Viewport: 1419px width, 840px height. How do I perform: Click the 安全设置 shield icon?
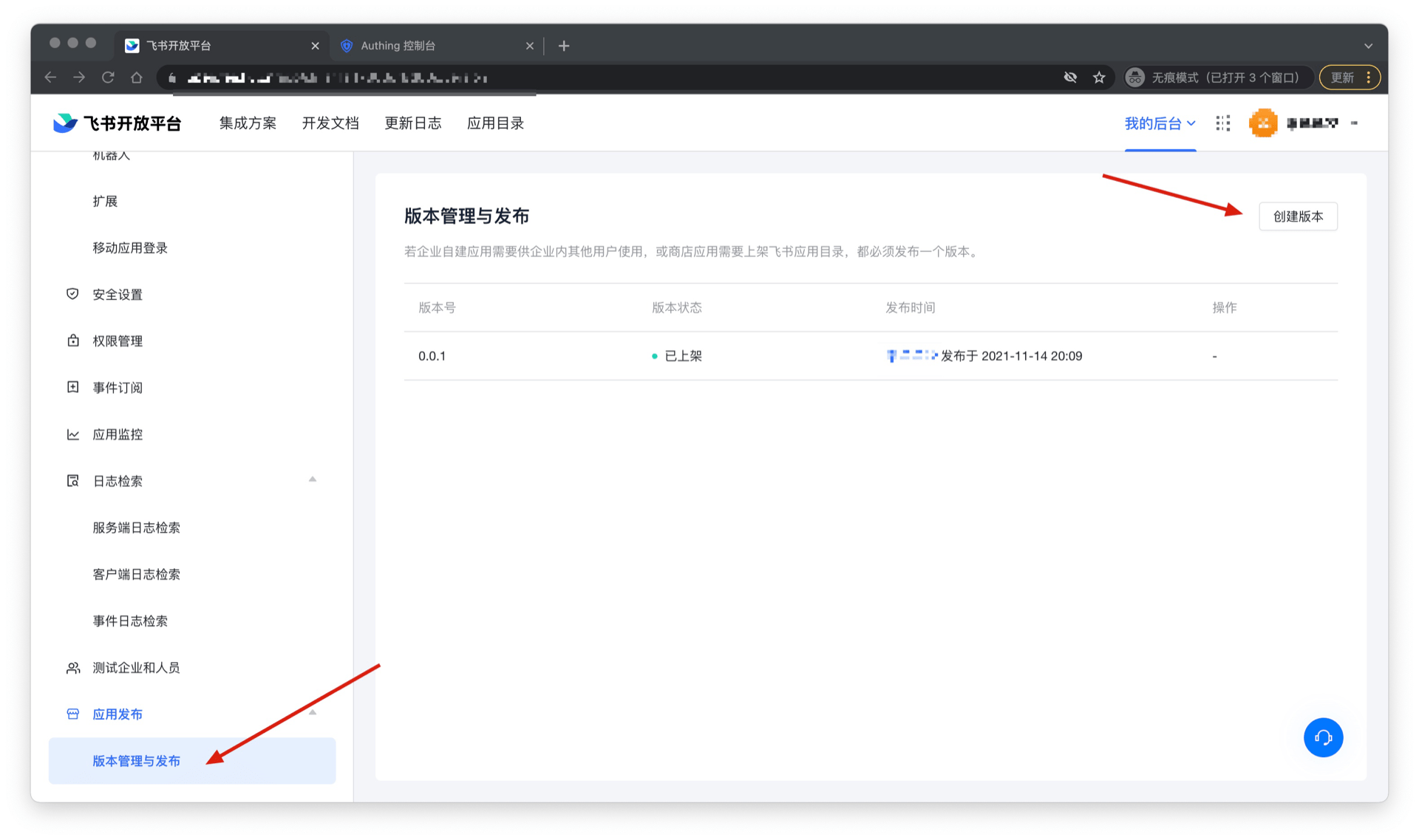click(72, 294)
